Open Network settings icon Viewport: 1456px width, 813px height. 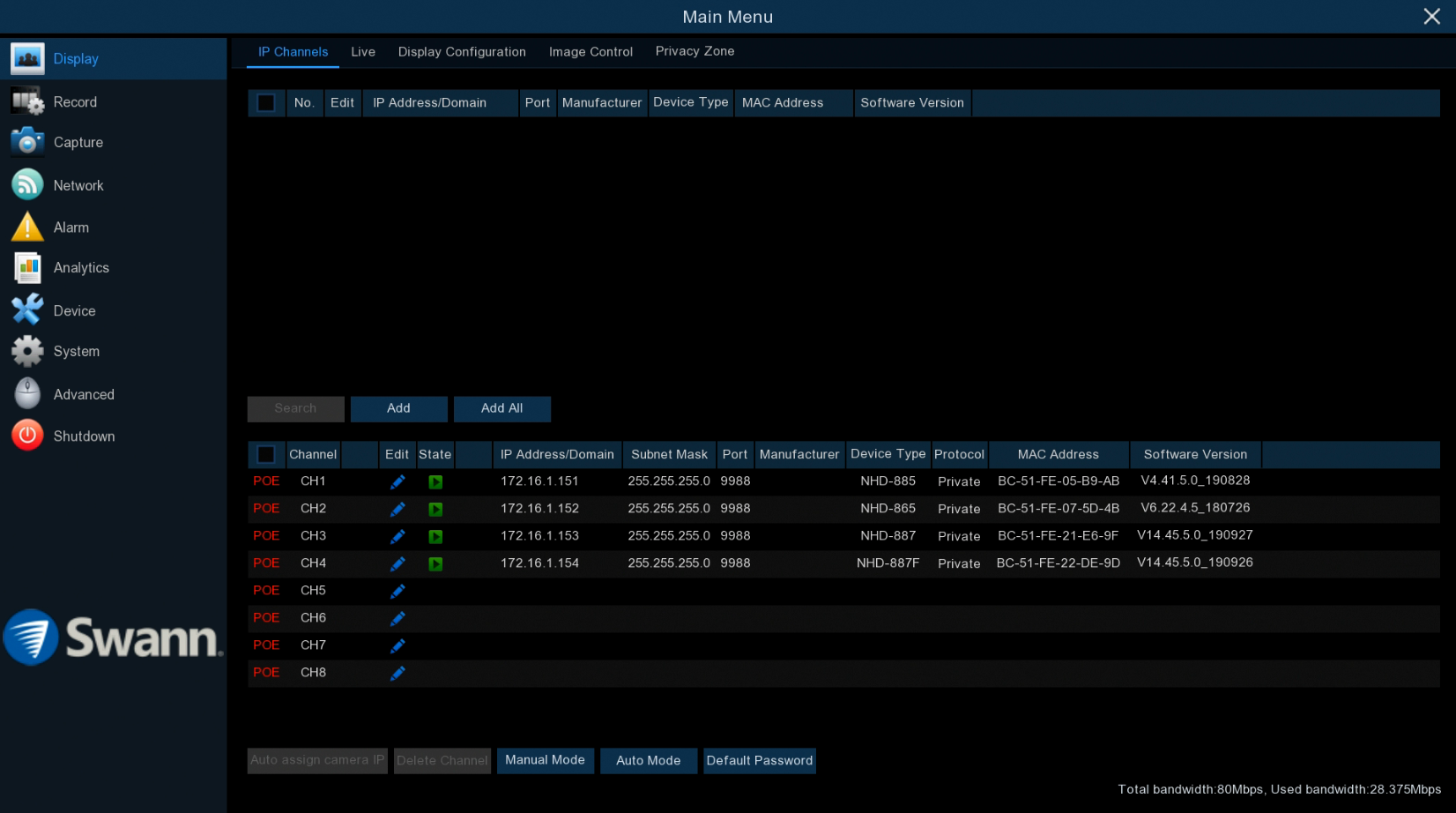point(27,185)
